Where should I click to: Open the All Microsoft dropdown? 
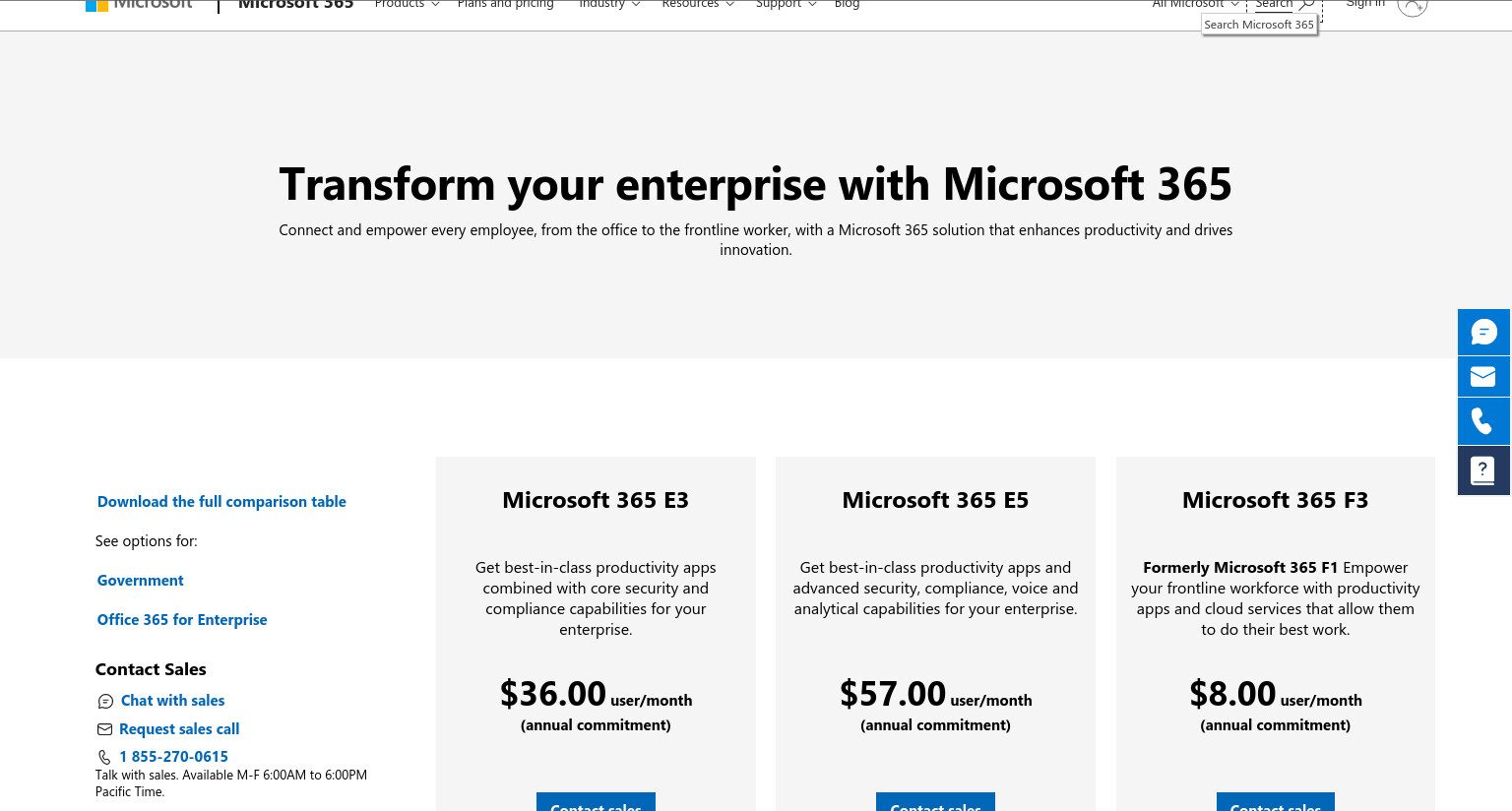(x=1195, y=5)
